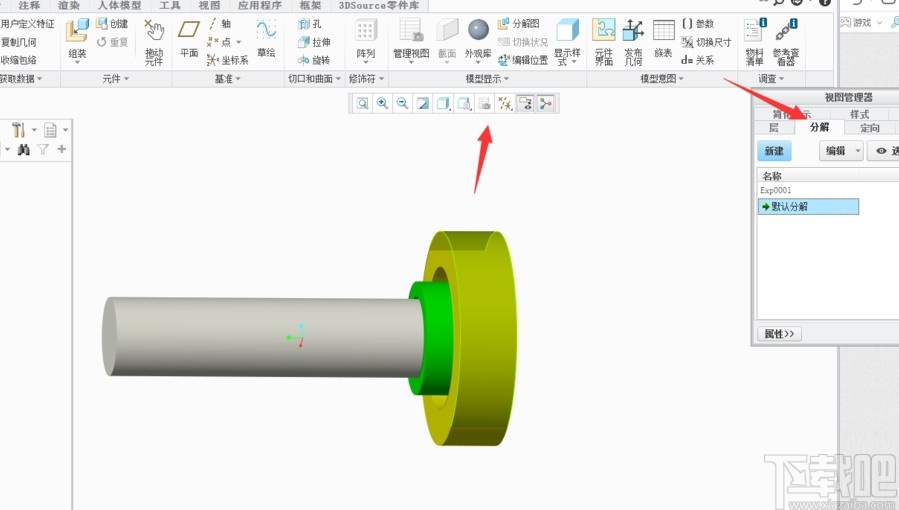Click the zoom in magnifier icon

pos(382,103)
